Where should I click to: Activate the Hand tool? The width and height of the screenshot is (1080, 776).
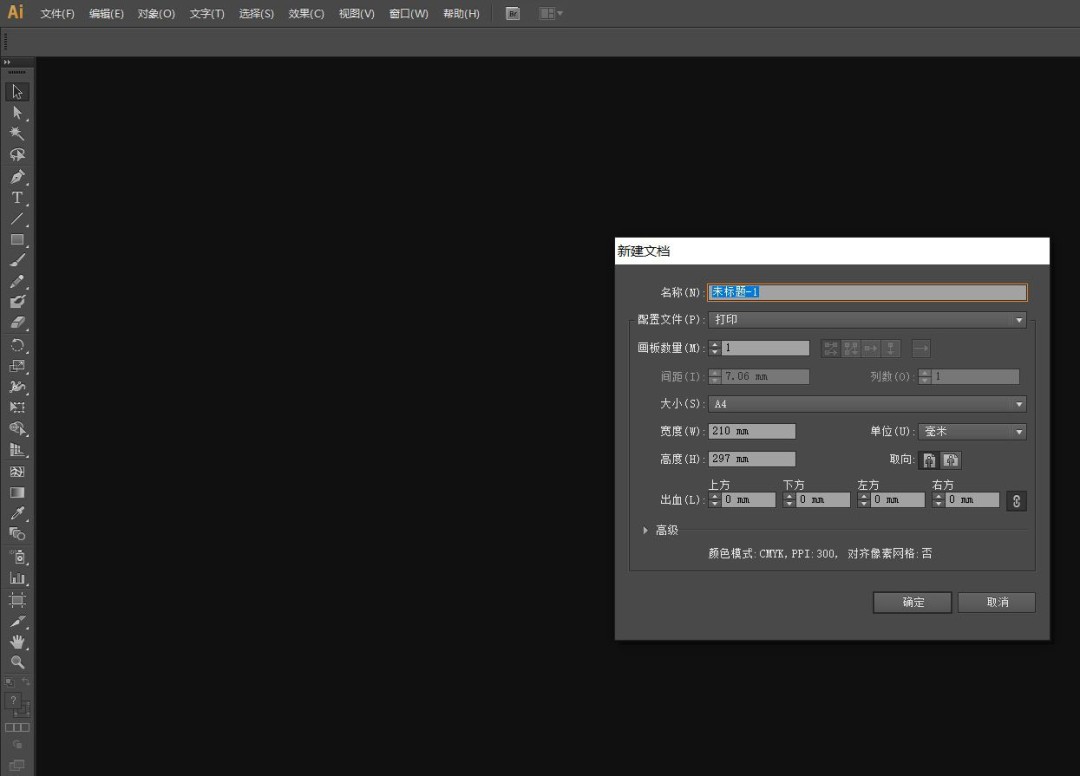17,642
